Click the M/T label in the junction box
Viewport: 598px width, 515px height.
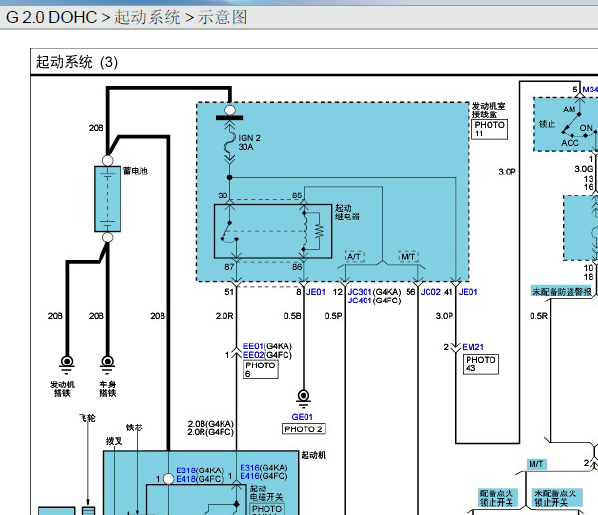pyautogui.click(x=408, y=256)
